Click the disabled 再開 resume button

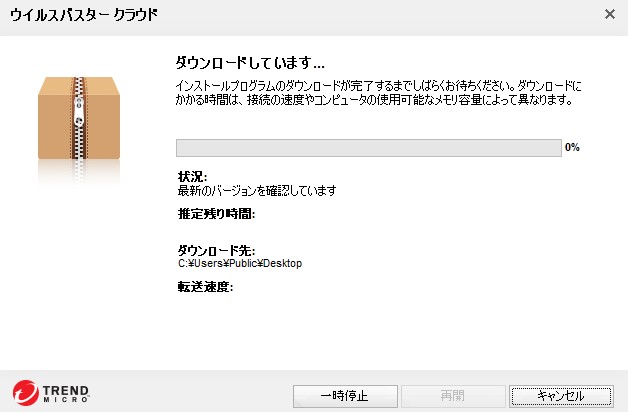[x=453, y=396]
